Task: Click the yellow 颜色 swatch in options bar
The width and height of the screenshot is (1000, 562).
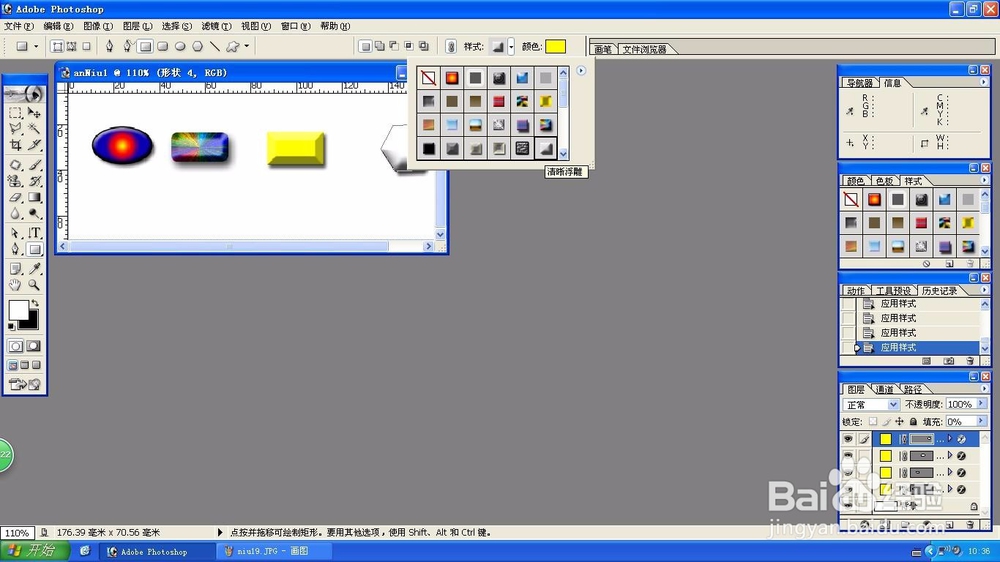Action: [555, 47]
